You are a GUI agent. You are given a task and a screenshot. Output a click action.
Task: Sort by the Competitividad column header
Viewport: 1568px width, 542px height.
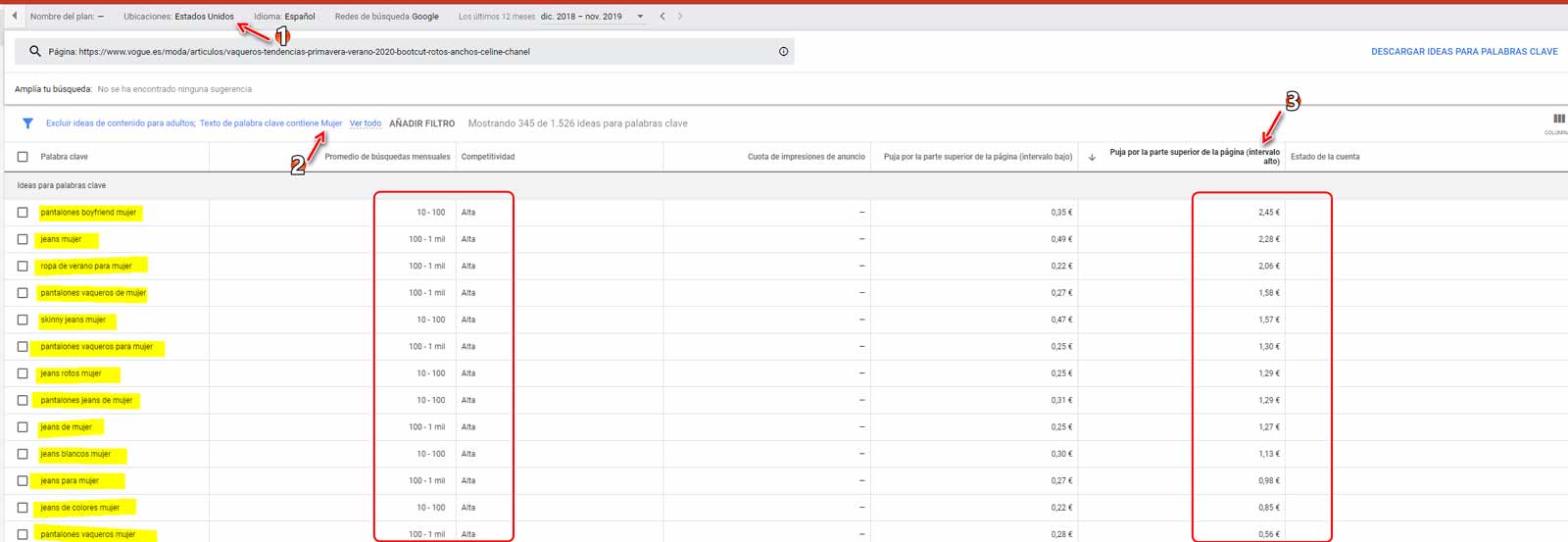coord(488,157)
